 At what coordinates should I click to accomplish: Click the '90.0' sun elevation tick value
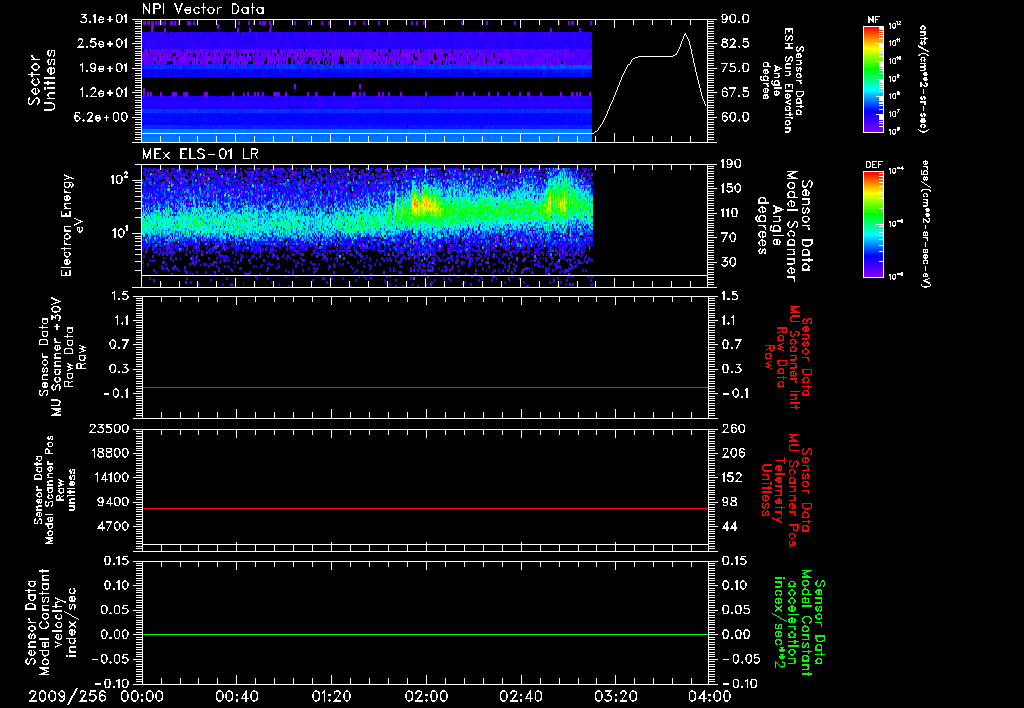(735, 19)
